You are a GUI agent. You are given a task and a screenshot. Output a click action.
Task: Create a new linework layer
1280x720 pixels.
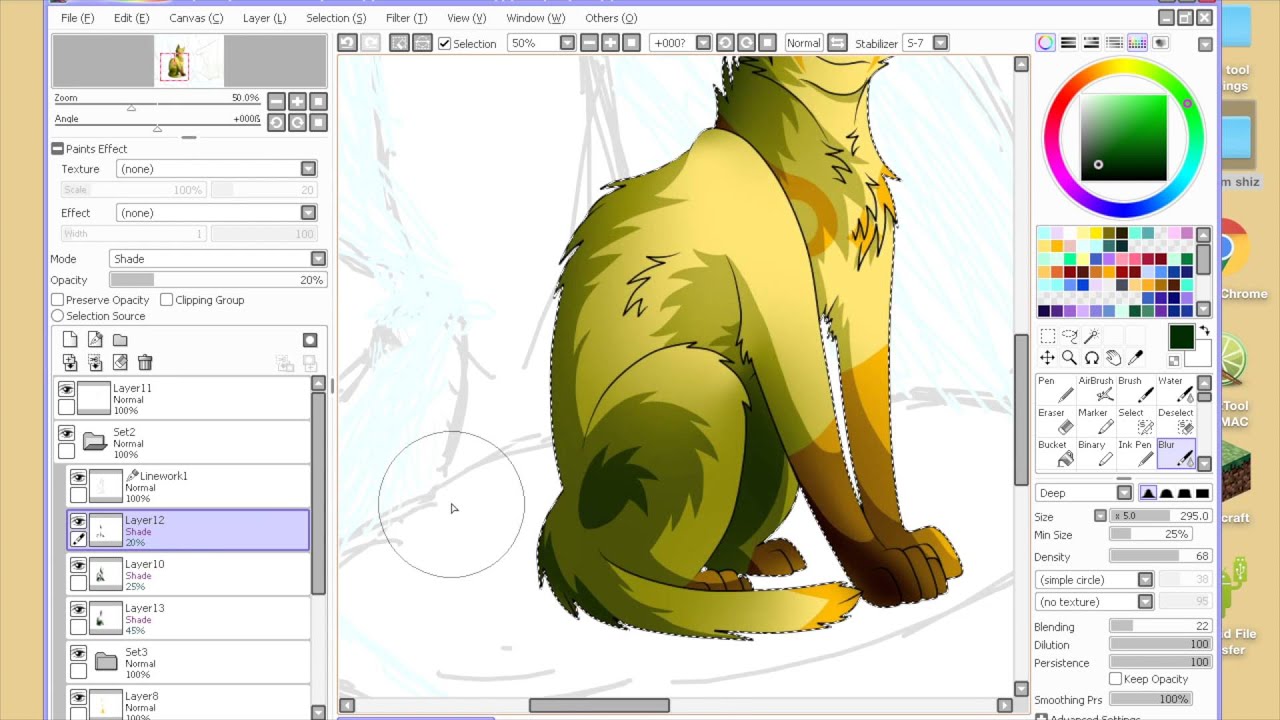click(x=95, y=340)
